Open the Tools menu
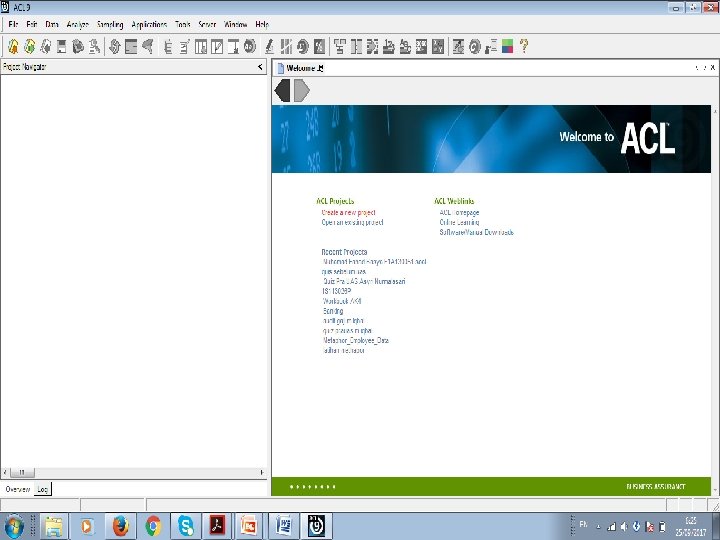The width and height of the screenshot is (720, 540). click(183, 24)
